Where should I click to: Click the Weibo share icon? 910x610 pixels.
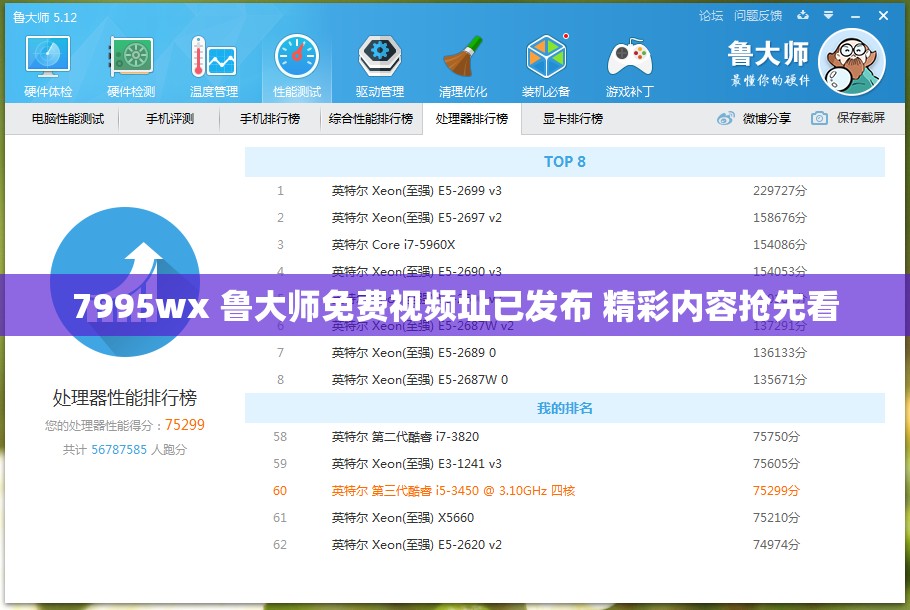click(725, 118)
